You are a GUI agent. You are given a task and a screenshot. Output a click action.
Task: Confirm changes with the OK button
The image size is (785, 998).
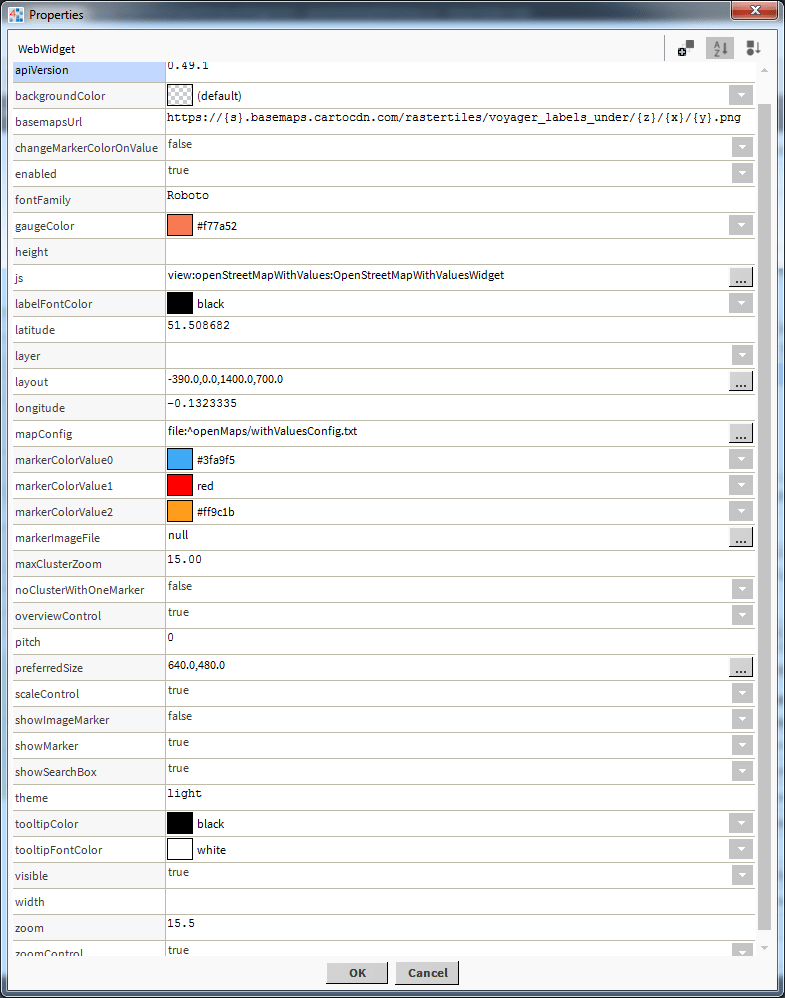[x=357, y=973]
